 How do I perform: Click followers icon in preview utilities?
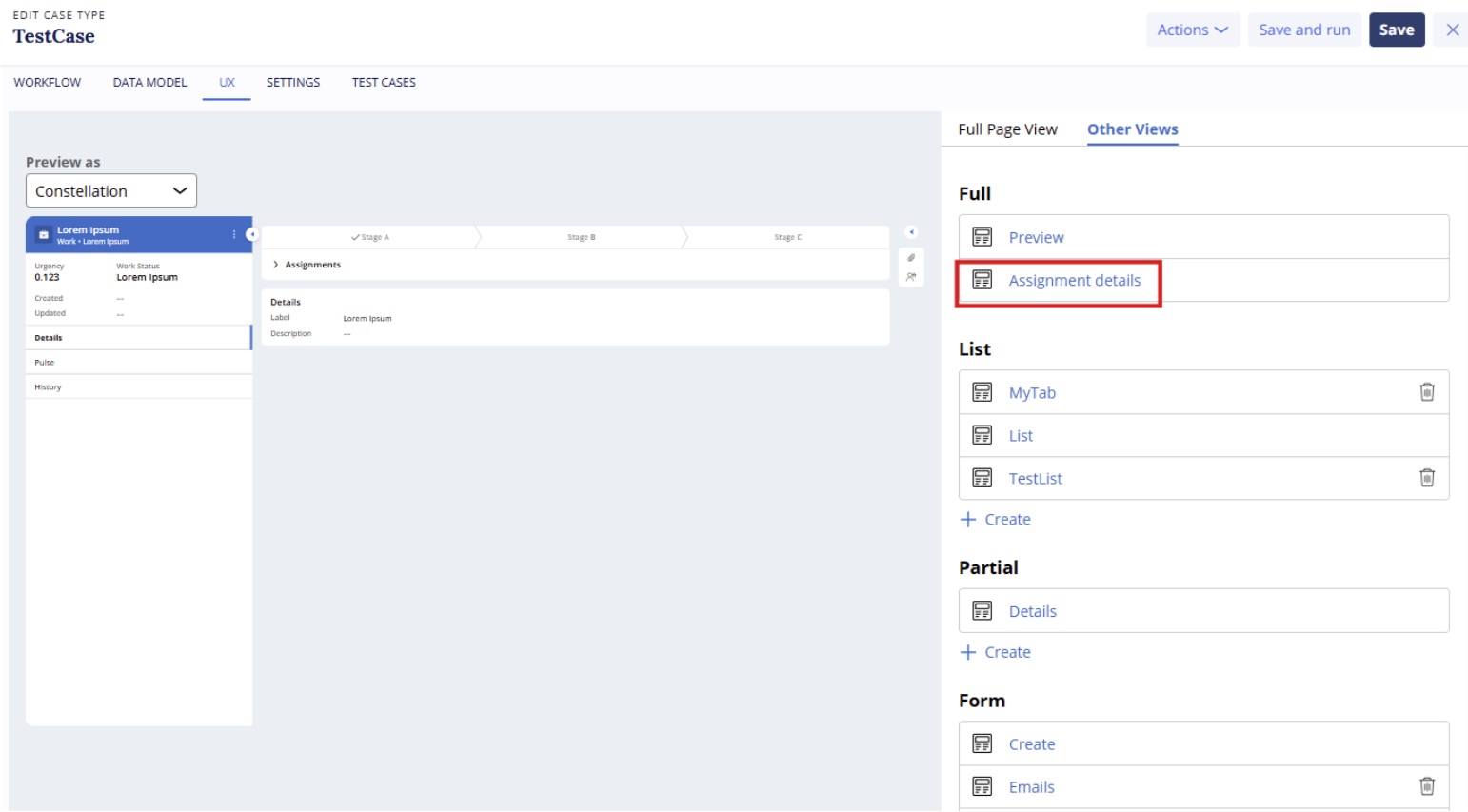[911, 277]
